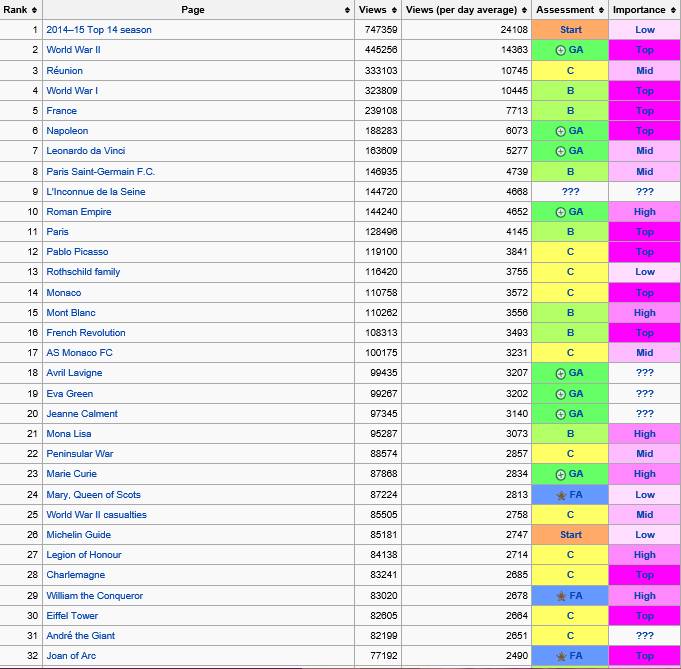Select views value 82605 for Eiffel Tower

383,616
